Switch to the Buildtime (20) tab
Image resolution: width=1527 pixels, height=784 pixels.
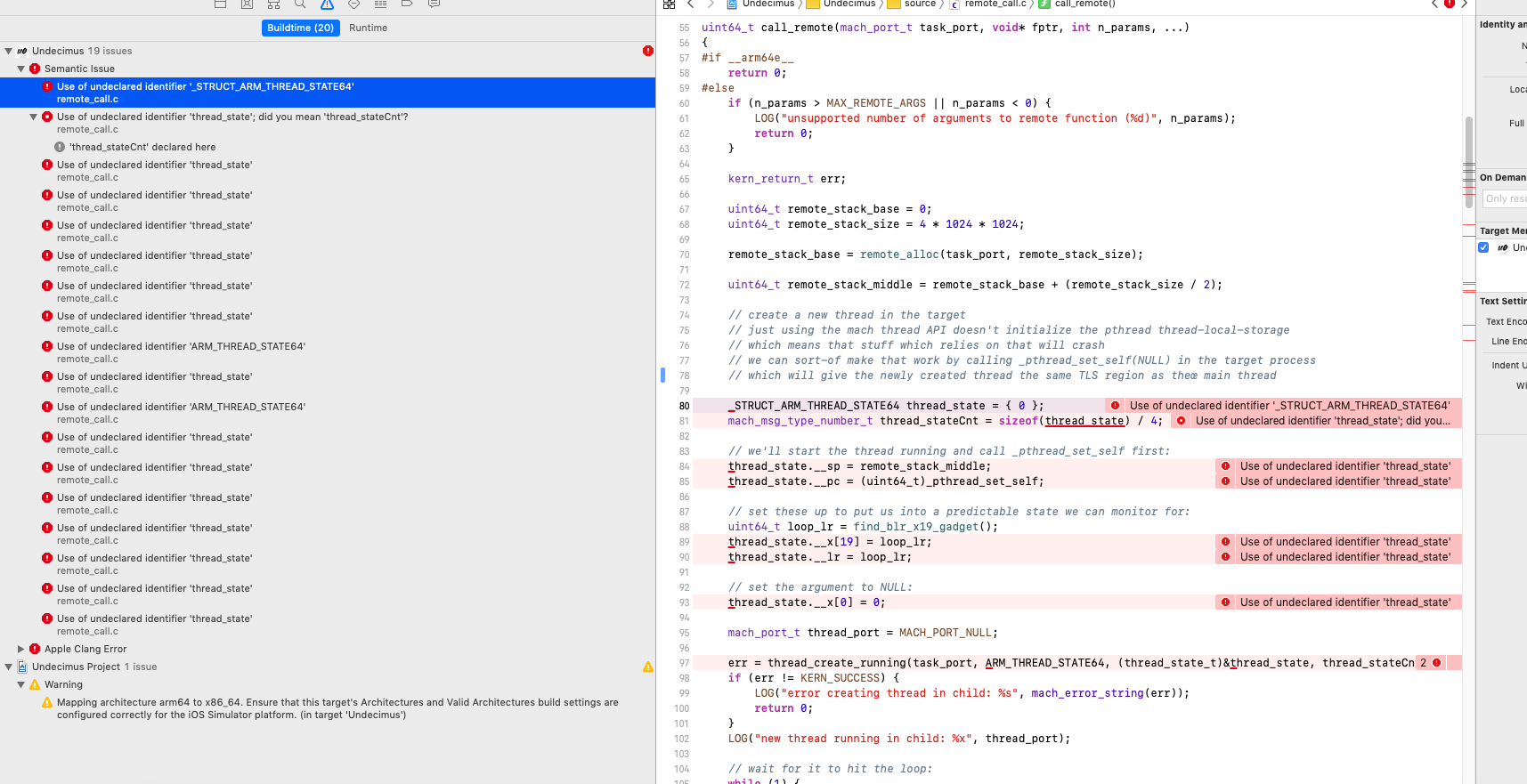(300, 28)
